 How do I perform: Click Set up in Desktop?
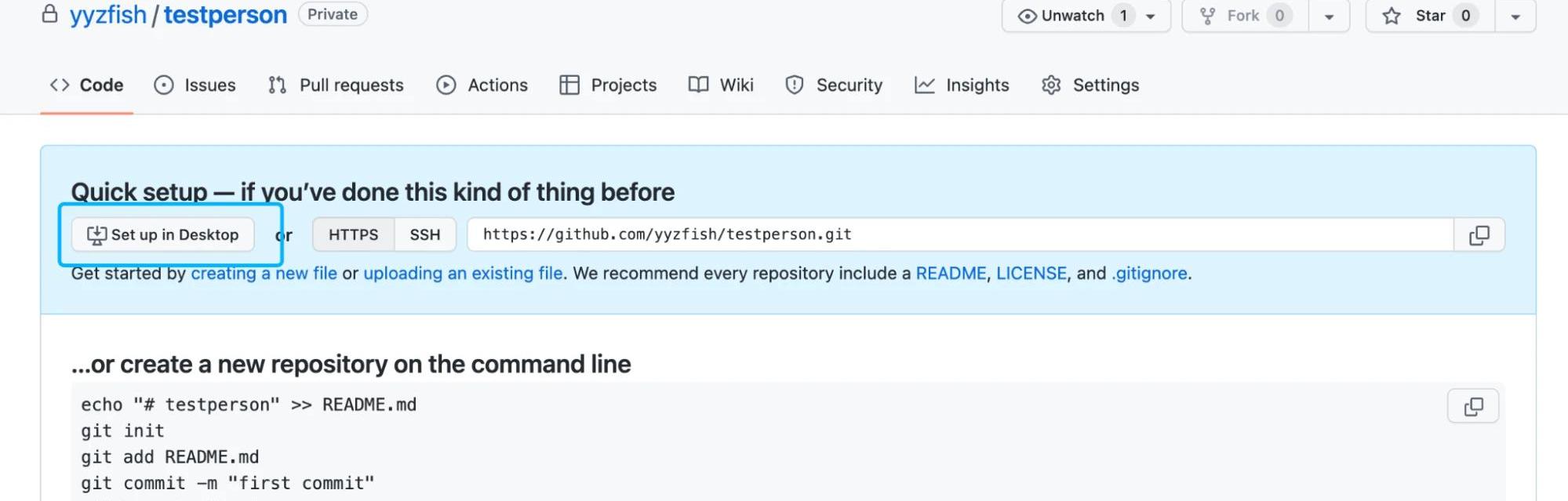pos(163,234)
